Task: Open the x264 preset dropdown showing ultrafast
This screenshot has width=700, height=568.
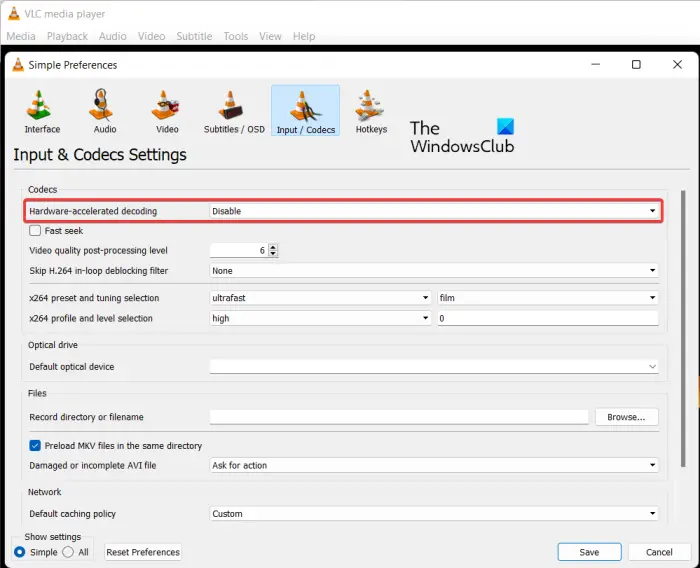Action: tap(320, 298)
